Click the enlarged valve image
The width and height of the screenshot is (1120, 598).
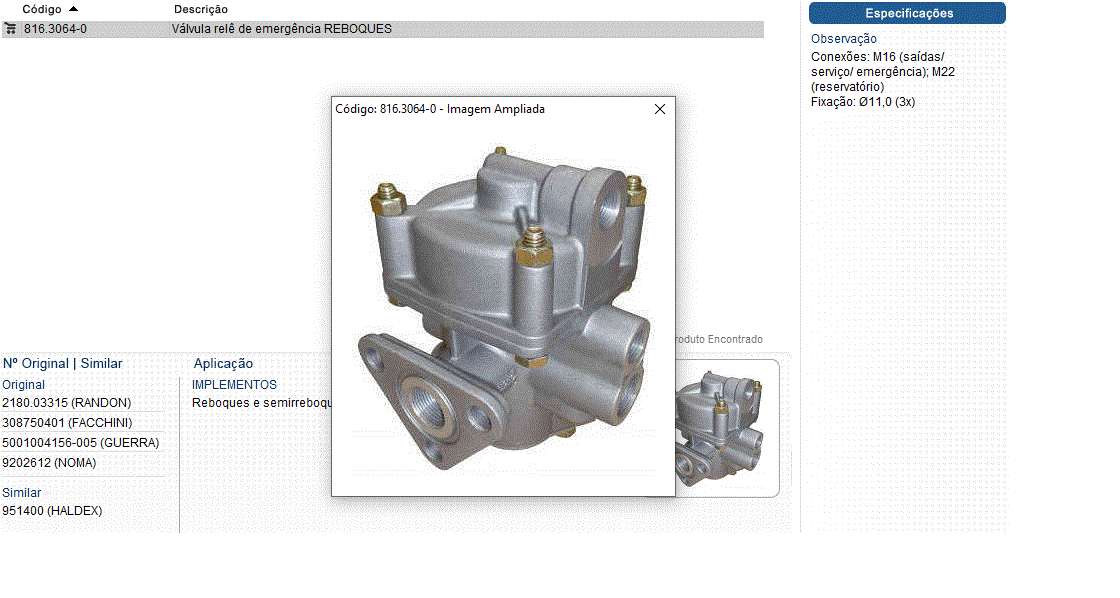click(x=503, y=310)
